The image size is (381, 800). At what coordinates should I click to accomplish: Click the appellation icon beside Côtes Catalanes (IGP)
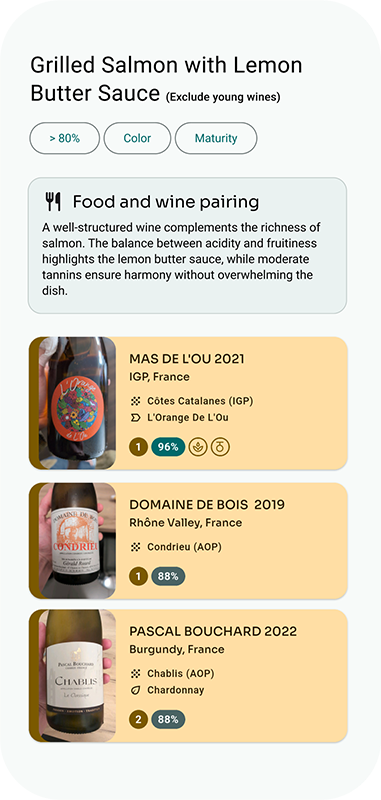click(x=135, y=401)
